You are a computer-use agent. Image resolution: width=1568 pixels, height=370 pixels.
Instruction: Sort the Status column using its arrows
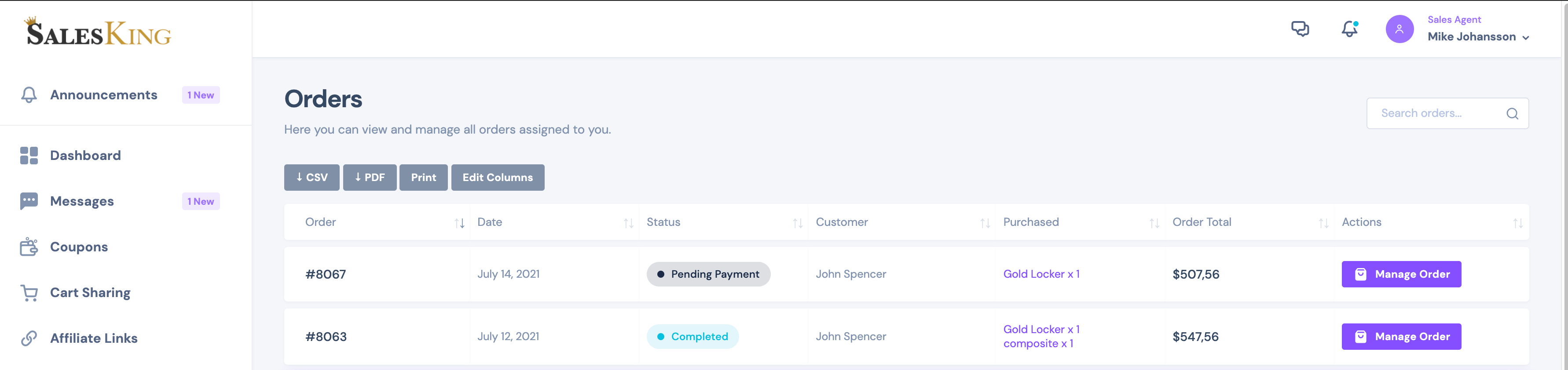tap(799, 222)
